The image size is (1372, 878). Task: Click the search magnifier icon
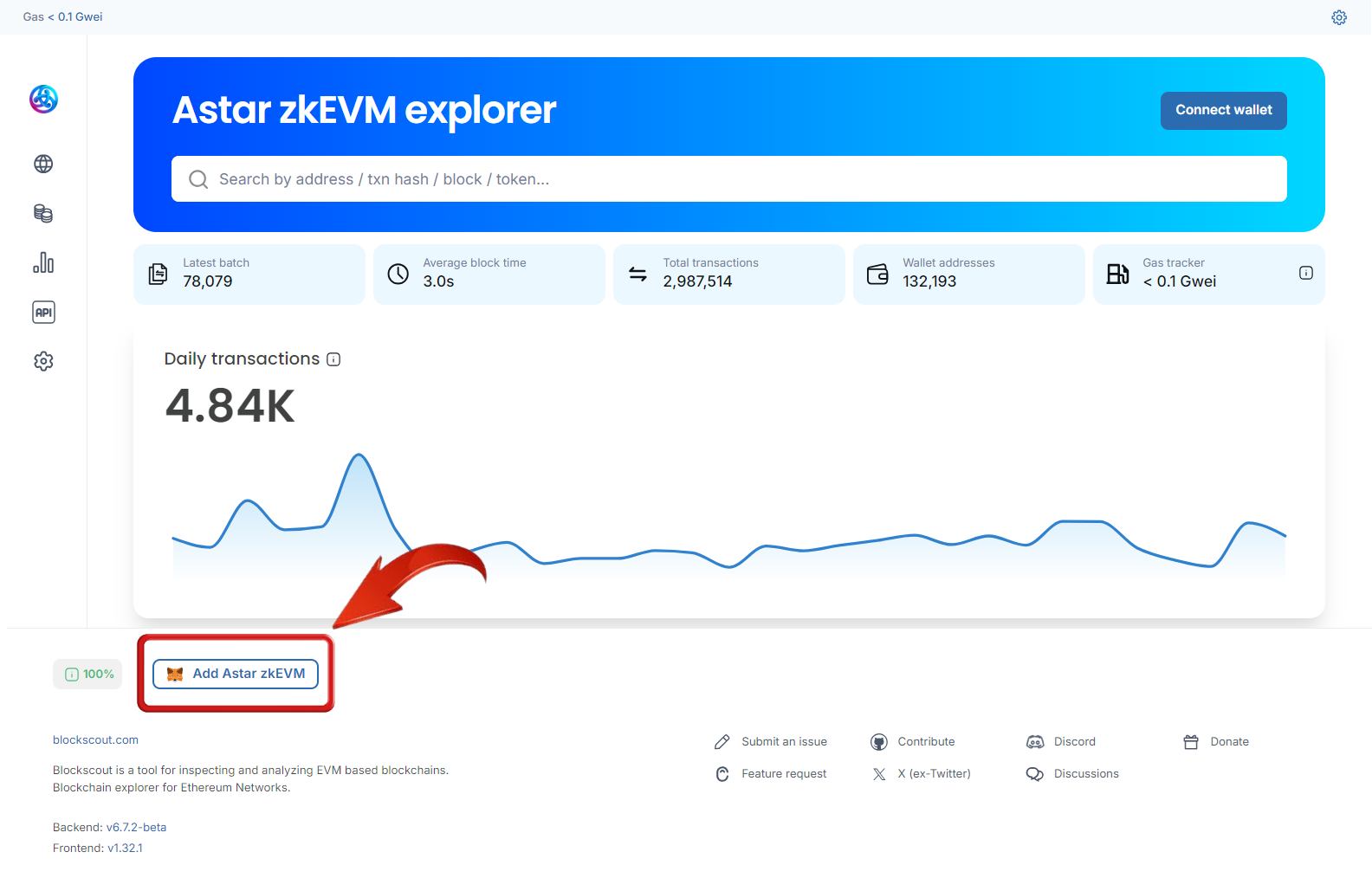(198, 179)
